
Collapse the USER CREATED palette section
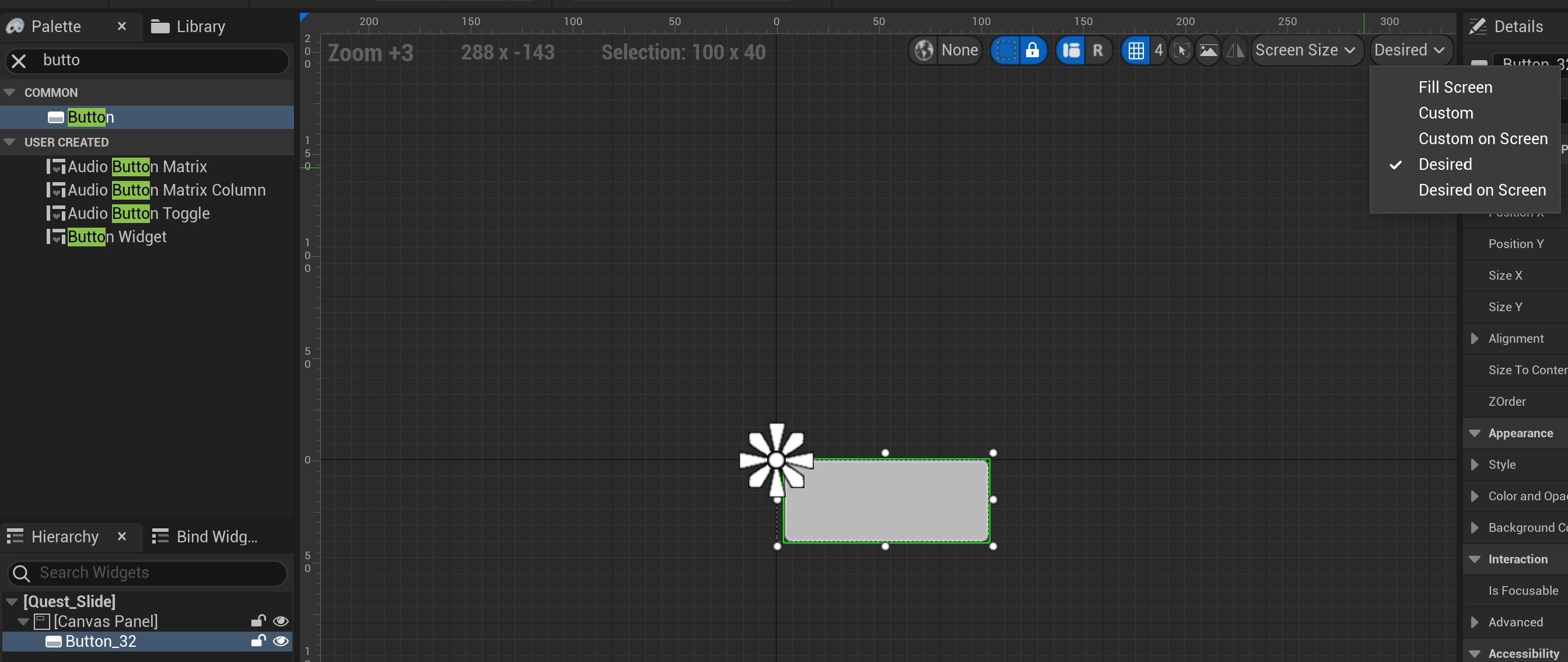tap(10, 142)
